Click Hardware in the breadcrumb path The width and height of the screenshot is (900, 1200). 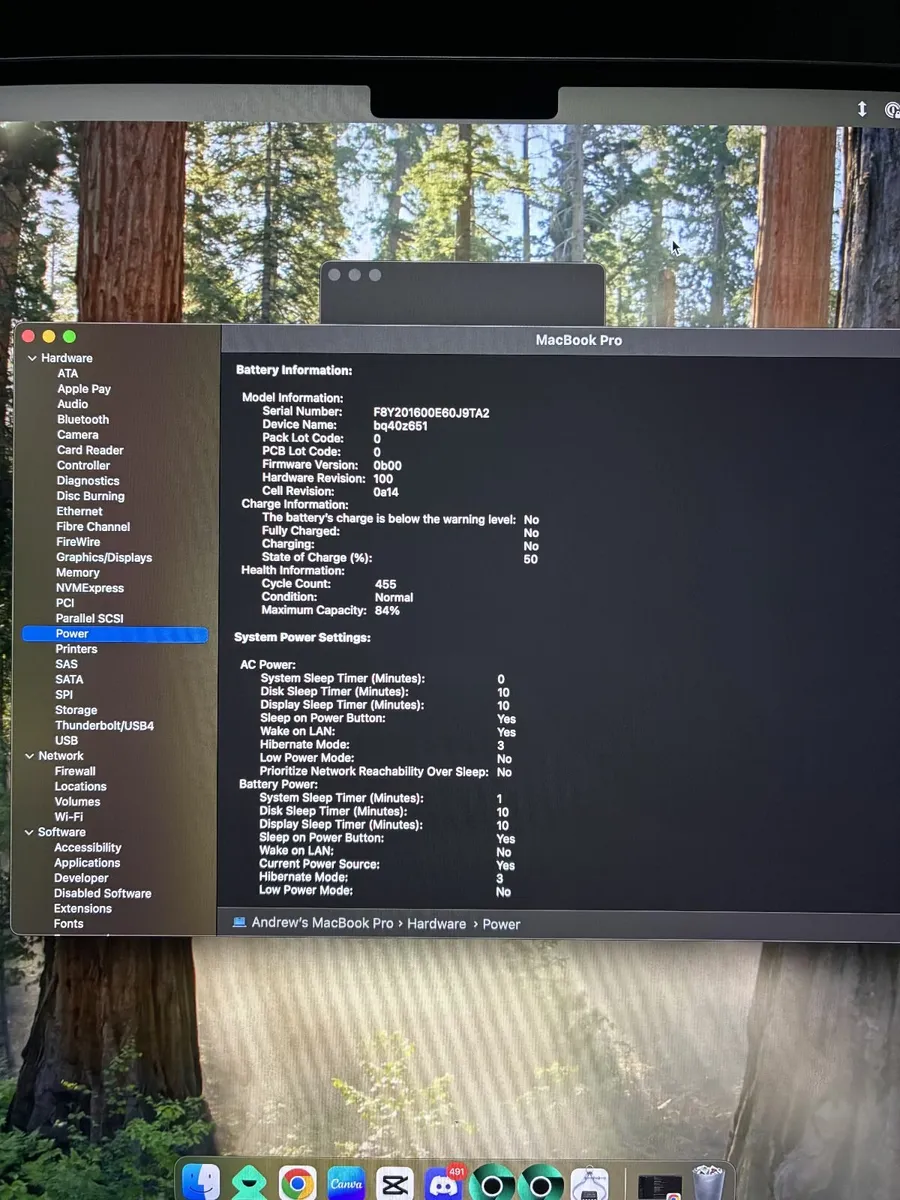tap(437, 924)
